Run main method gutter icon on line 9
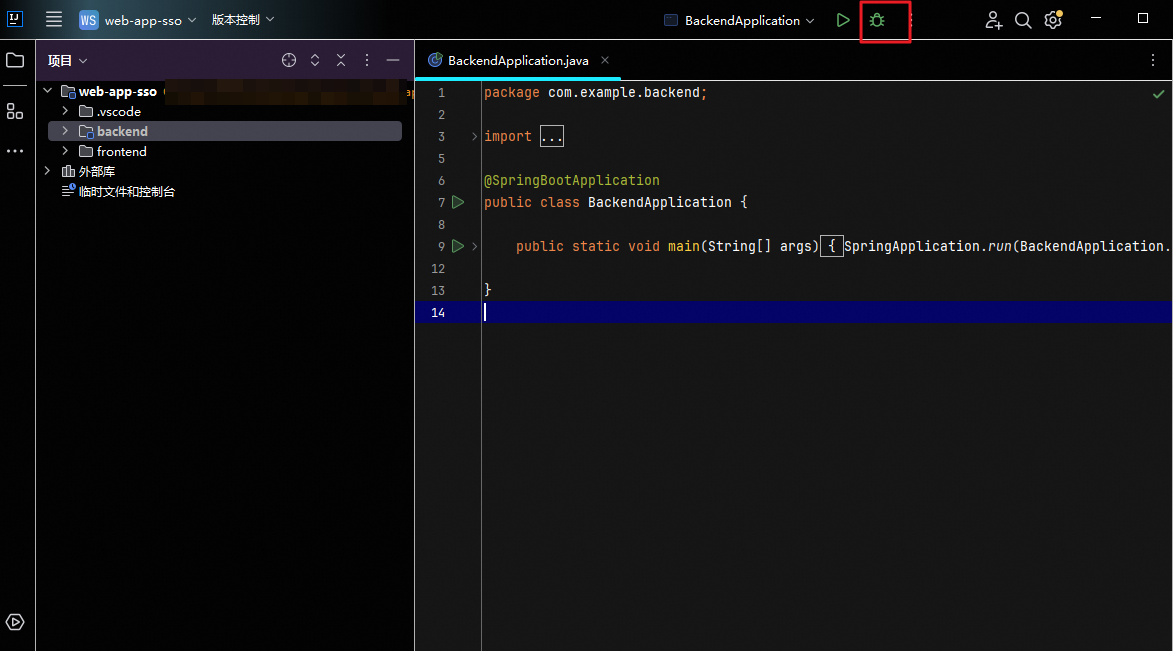 point(458,245)
